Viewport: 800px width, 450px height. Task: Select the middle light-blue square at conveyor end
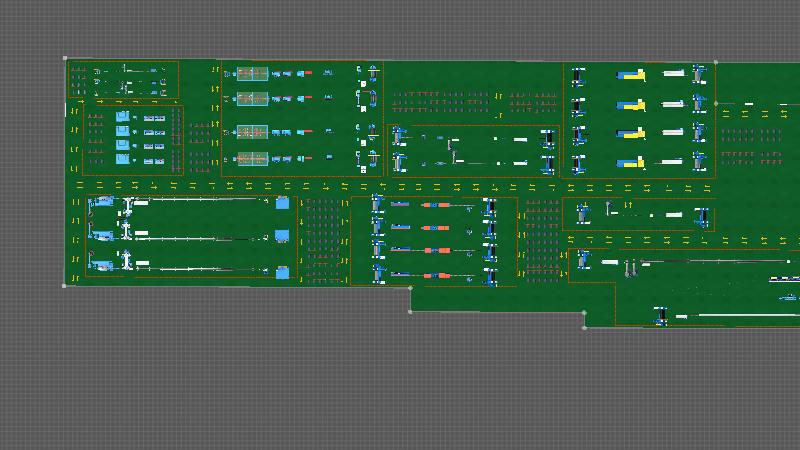[282, 237]
